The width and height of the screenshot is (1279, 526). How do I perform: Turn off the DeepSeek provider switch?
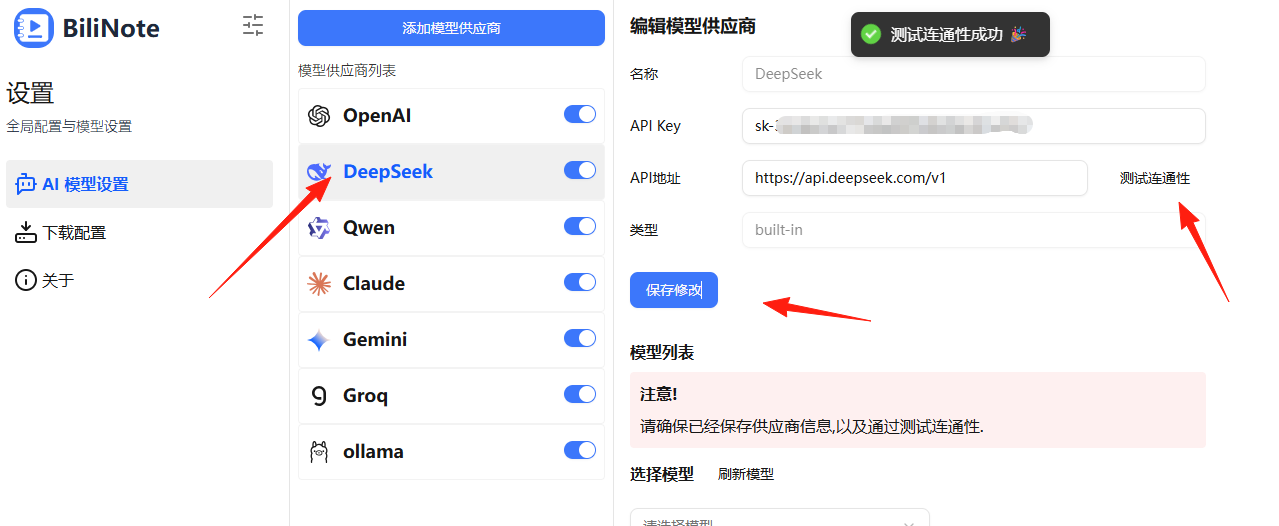tap(580, 171)
